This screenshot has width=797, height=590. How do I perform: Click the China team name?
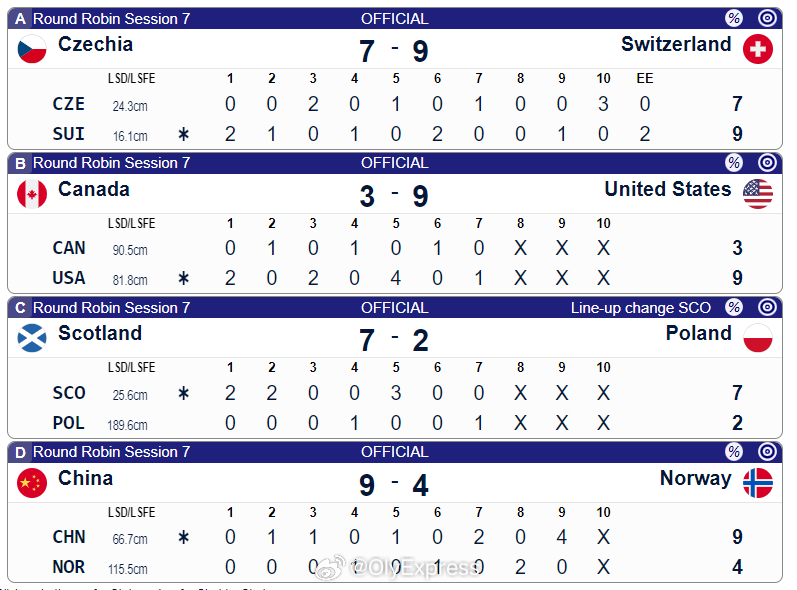(x=85, y=478)
